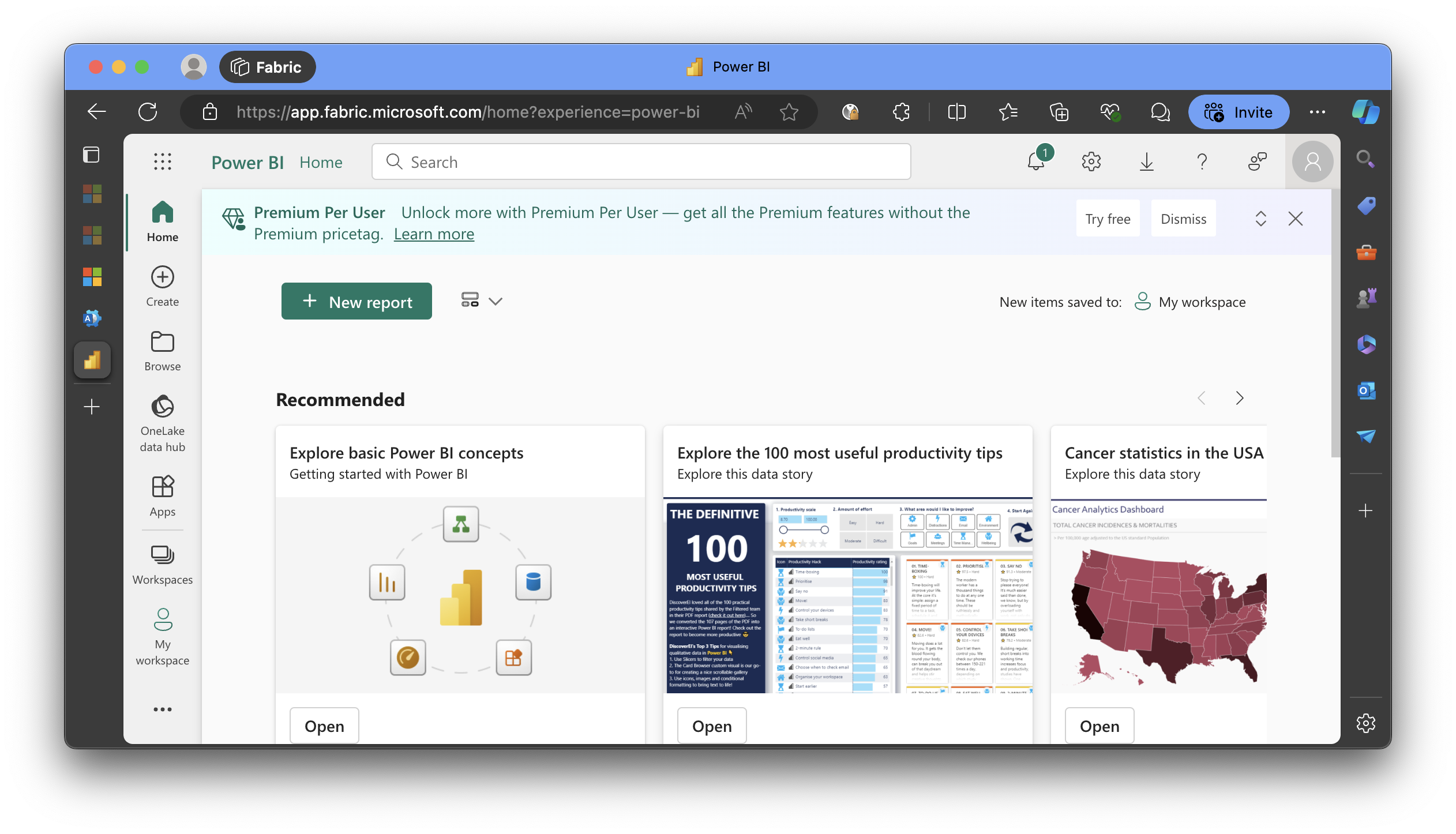The image size is (1456, 834).
Task: Open the Learn more link
Action: [434, 234]
